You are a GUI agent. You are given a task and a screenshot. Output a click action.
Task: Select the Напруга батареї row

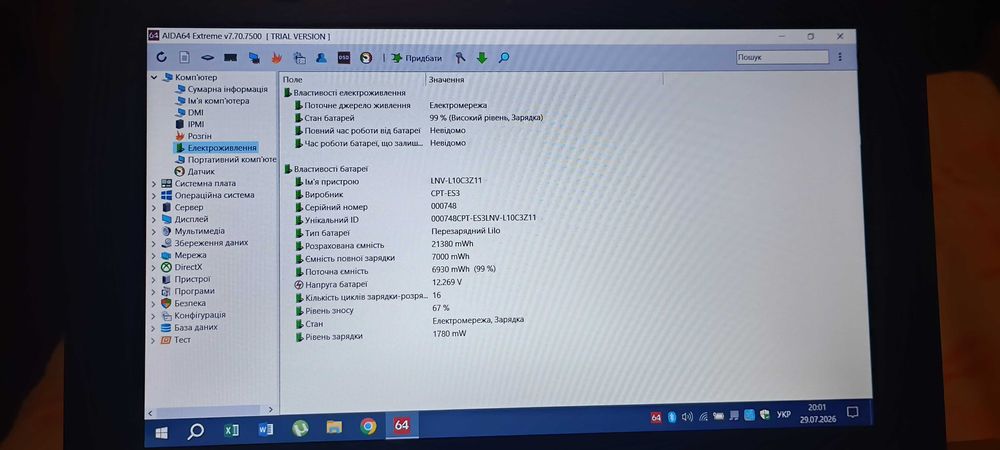click(379, 284)
